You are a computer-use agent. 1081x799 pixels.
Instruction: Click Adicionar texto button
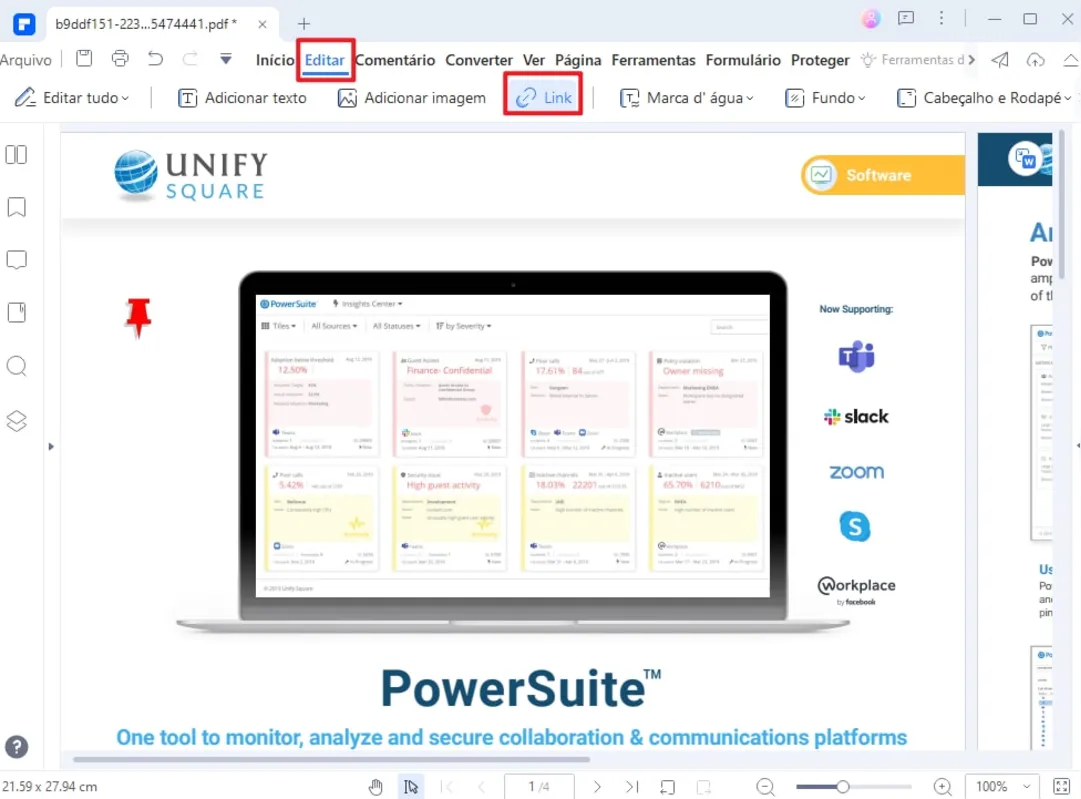243,98
